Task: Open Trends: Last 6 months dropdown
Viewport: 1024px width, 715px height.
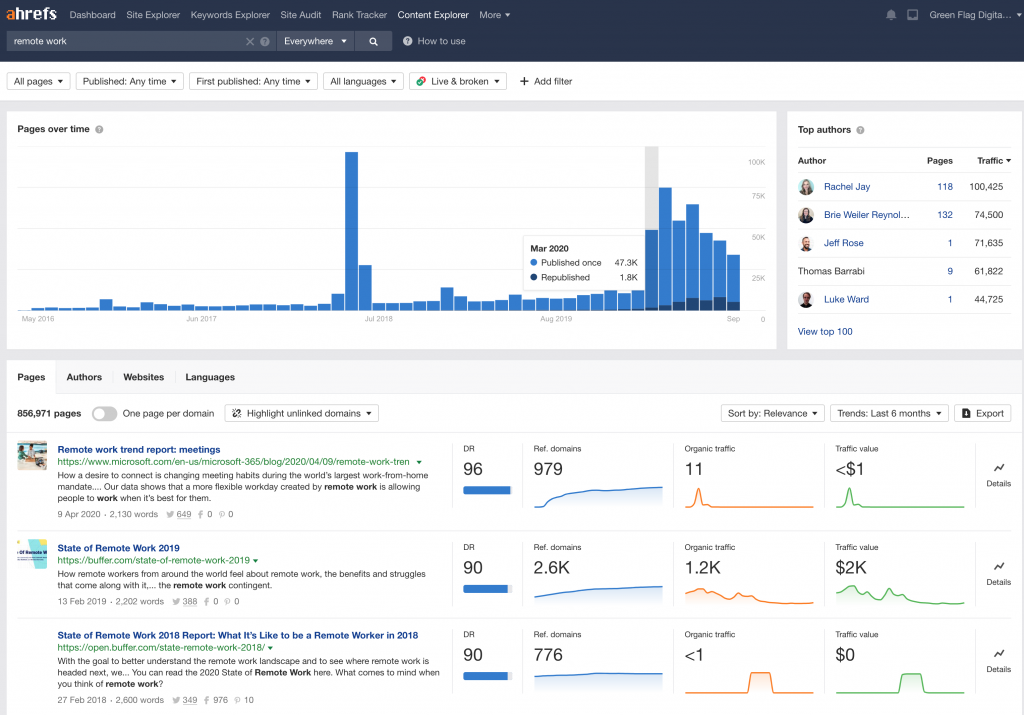Action: (889, 413)
